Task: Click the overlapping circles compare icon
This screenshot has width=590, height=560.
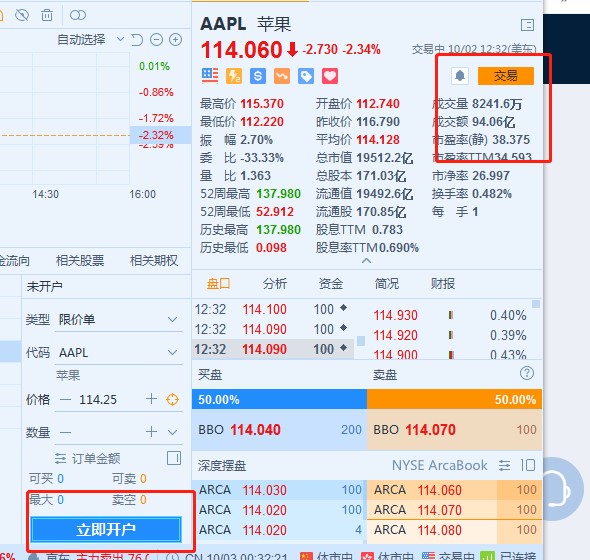Action: tap(78, 15)
